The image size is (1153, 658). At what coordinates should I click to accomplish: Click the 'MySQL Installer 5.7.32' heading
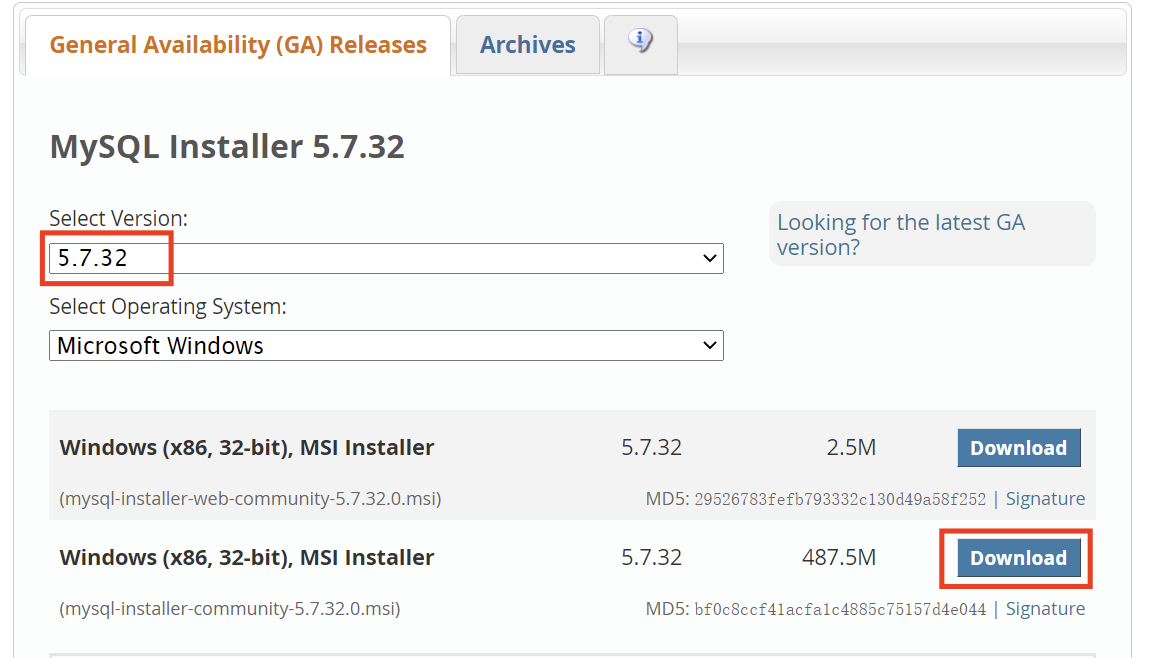(227, 147)
